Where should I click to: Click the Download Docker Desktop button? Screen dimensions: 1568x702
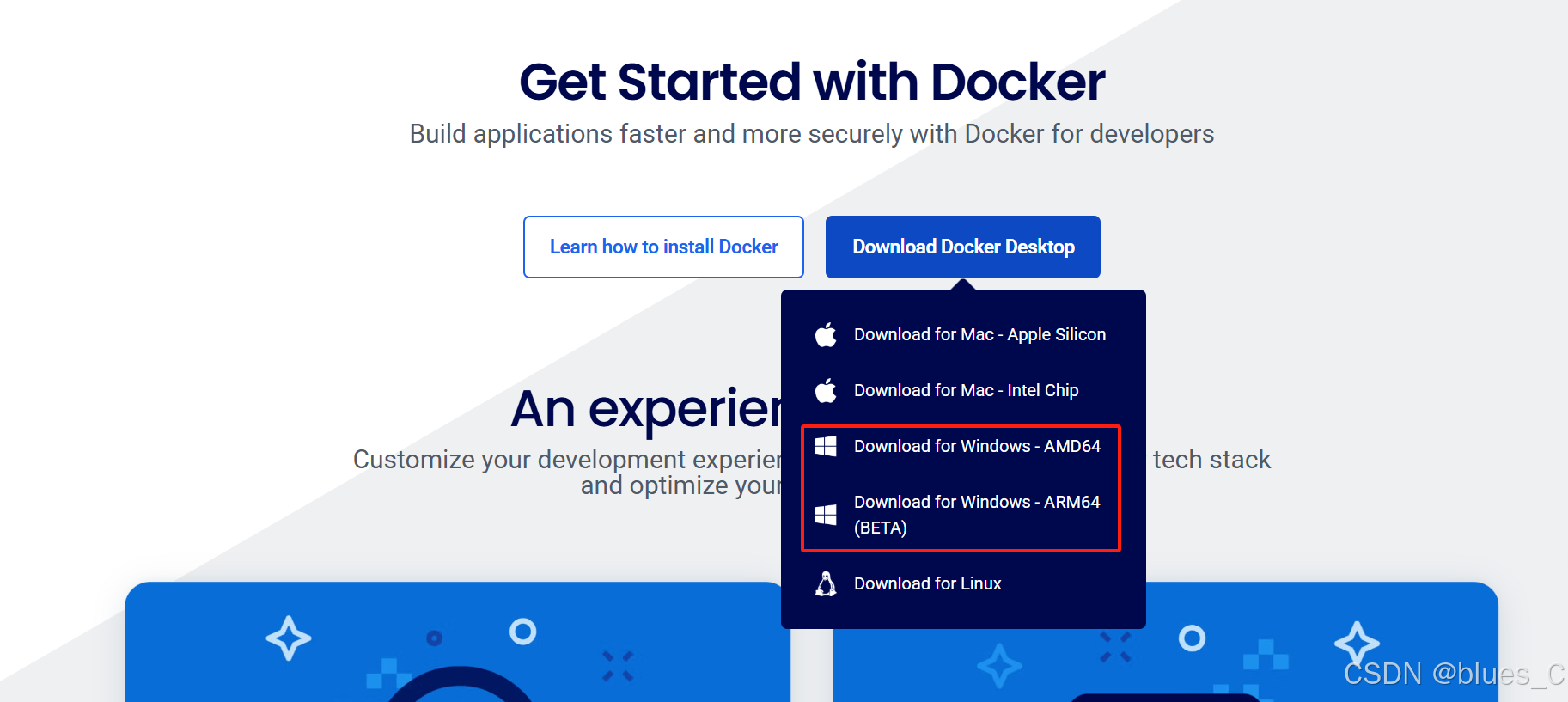[x=962, y=247]
